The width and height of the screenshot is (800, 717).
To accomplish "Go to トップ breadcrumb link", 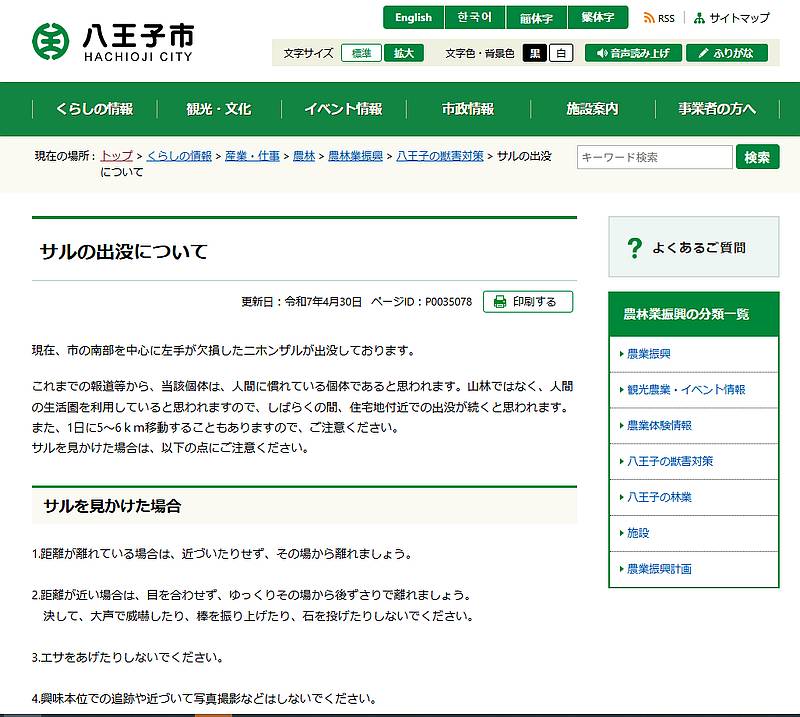I will coord(116,156).
